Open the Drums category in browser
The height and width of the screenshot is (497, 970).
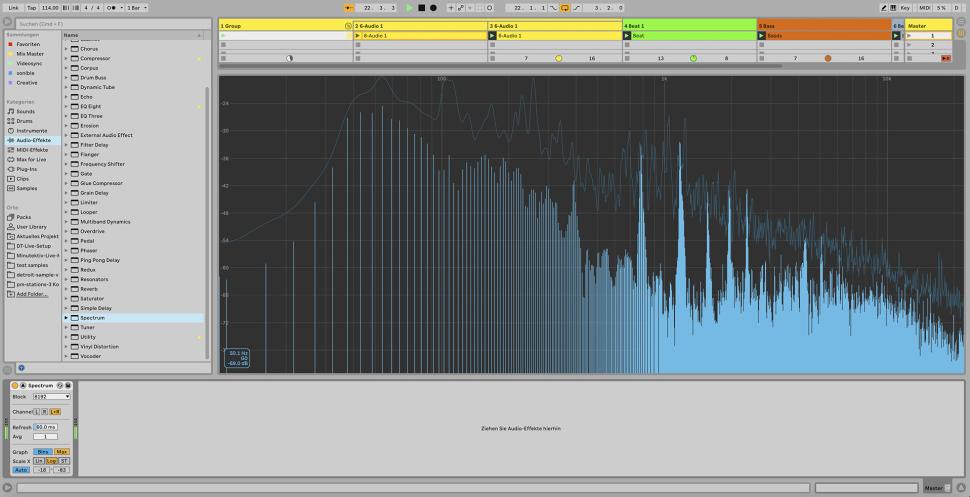coord(24,121)
